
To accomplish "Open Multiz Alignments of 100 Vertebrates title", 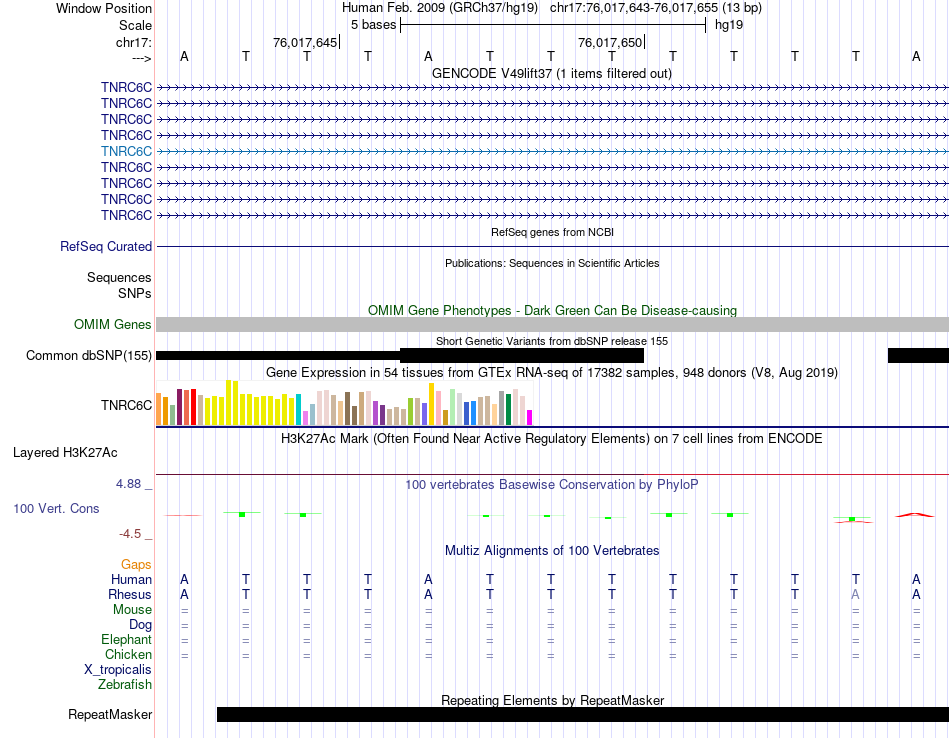I will click(552, 551).
